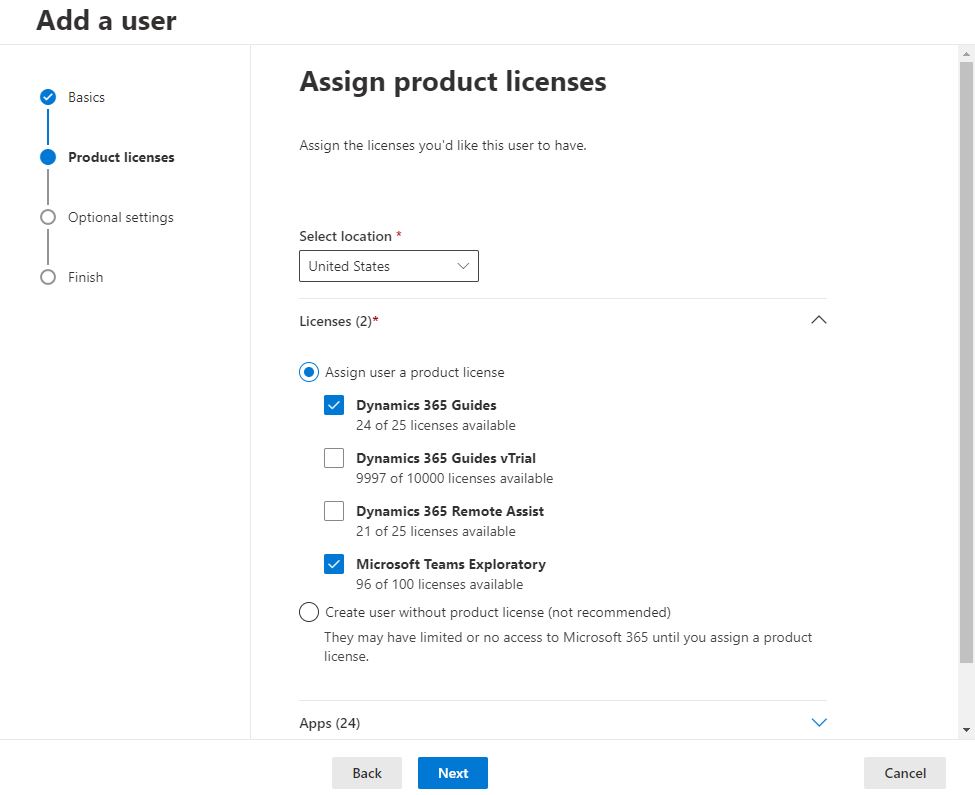Cancel adding the user

pyautogui.click(x=903, y=772)
